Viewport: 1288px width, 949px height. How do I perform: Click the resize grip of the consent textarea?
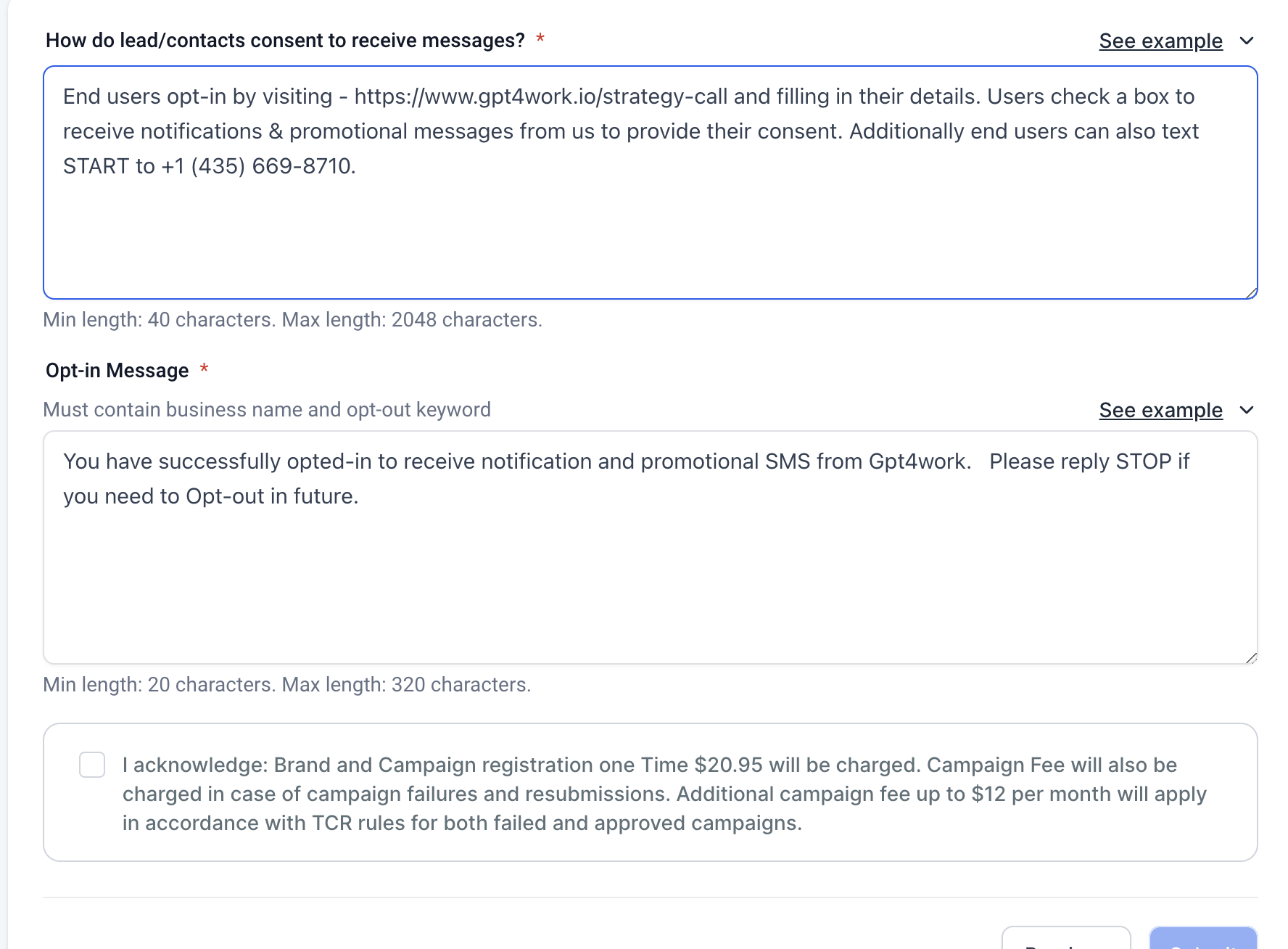pos(1252,293)
